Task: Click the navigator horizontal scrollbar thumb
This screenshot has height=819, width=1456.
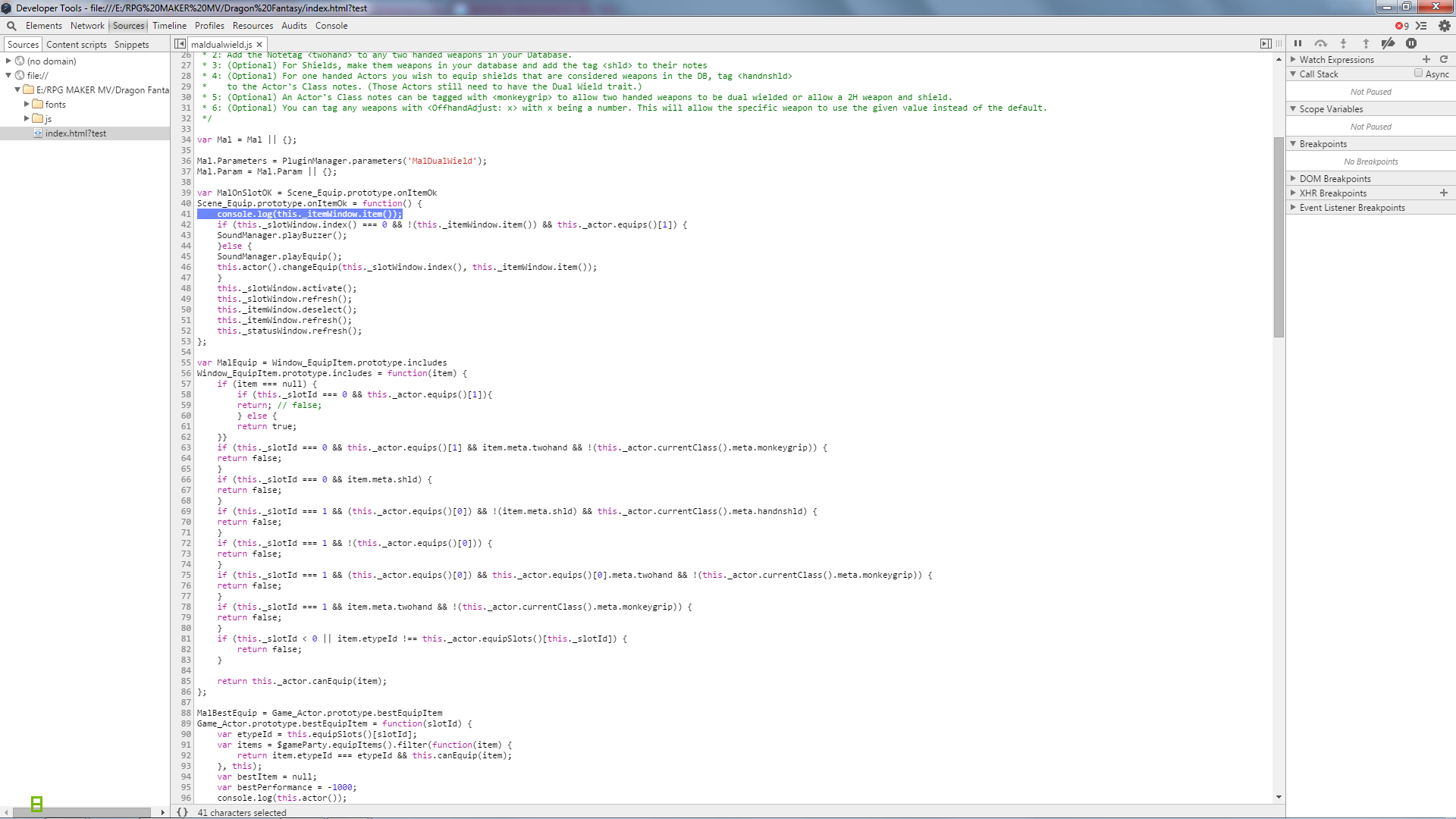Action: pos(82,812)
